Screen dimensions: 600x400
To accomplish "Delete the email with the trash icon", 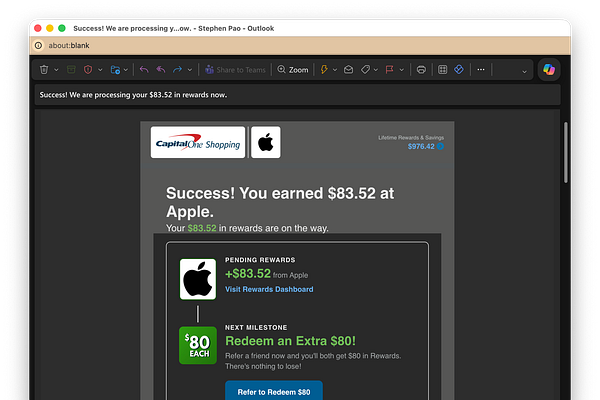I will (44, 70).
